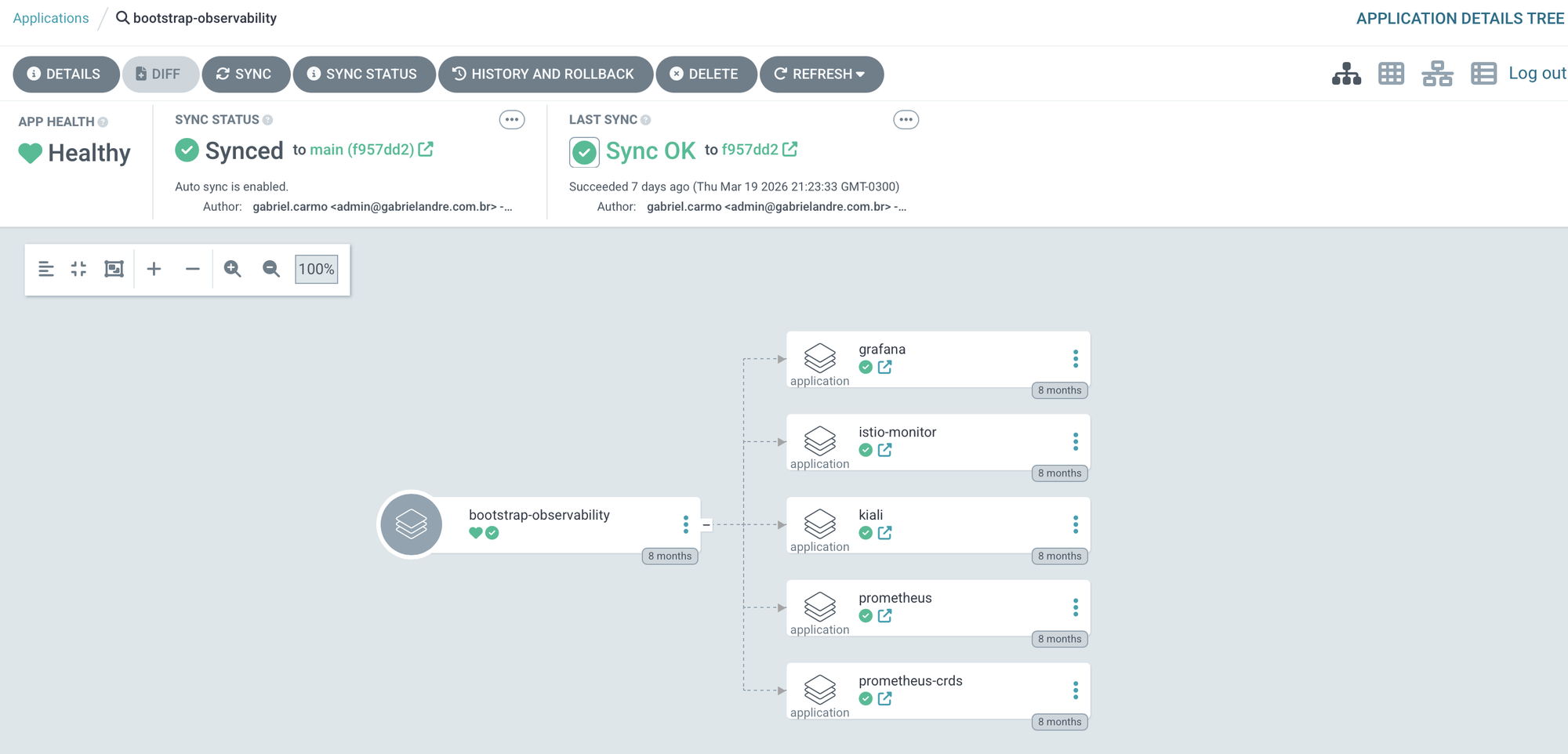Viewport: 1568px width, 754px height.
Task: Click the zoom in magnifier icon
Action: 232,269
